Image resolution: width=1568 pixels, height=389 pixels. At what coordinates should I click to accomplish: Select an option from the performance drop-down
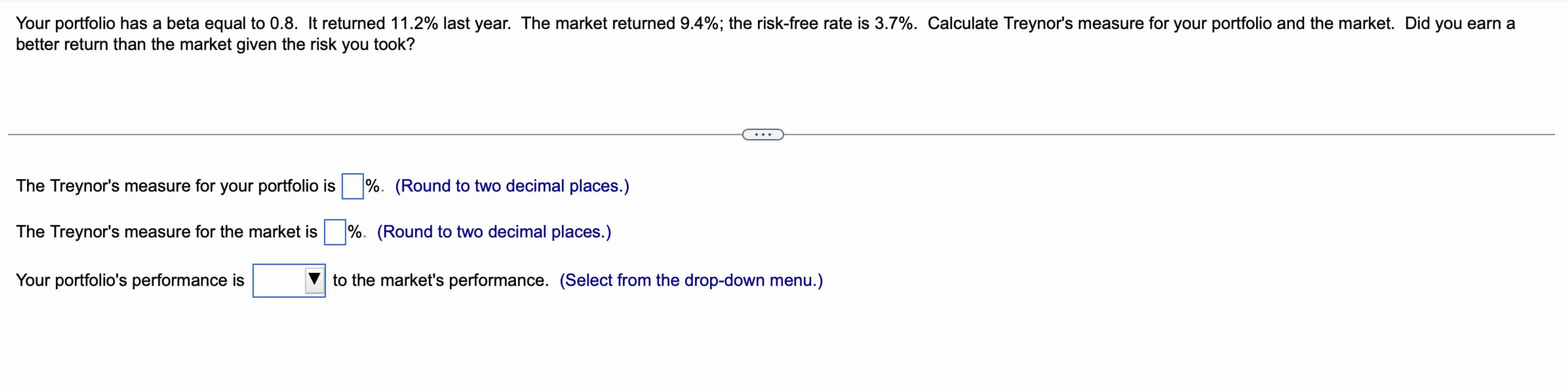[289, 280]
